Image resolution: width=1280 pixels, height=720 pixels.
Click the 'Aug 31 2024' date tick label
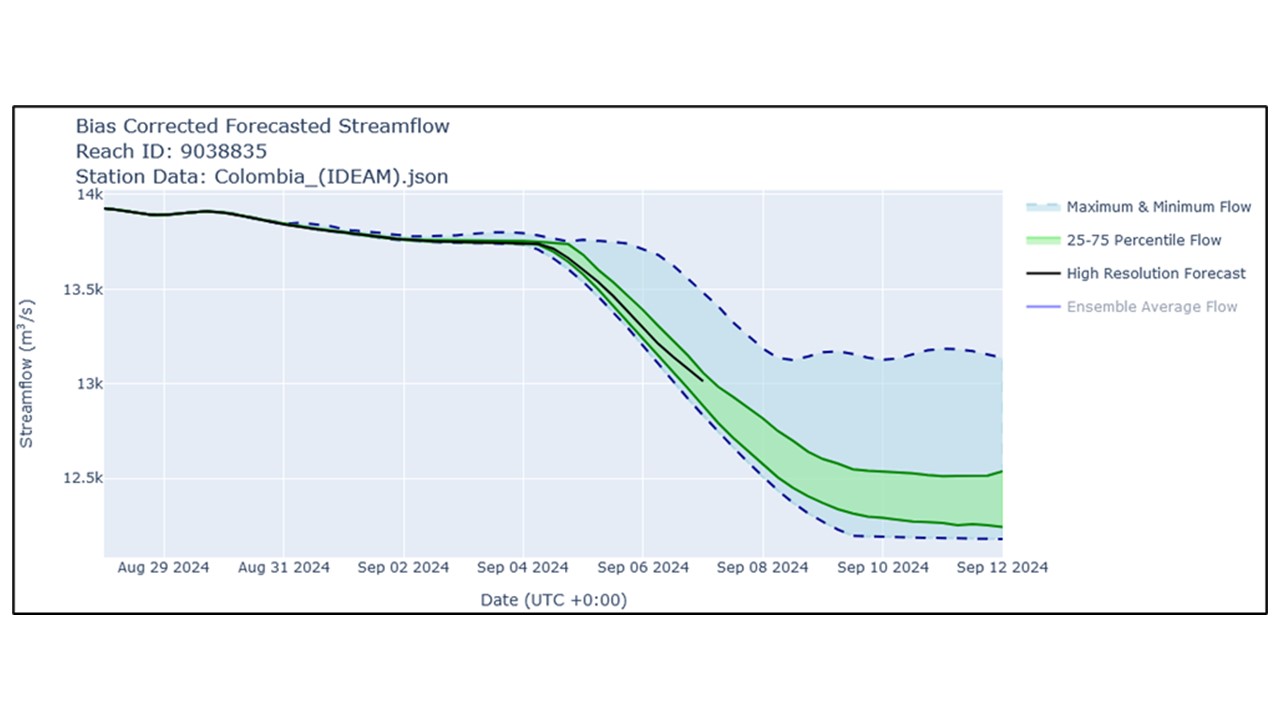284,567
